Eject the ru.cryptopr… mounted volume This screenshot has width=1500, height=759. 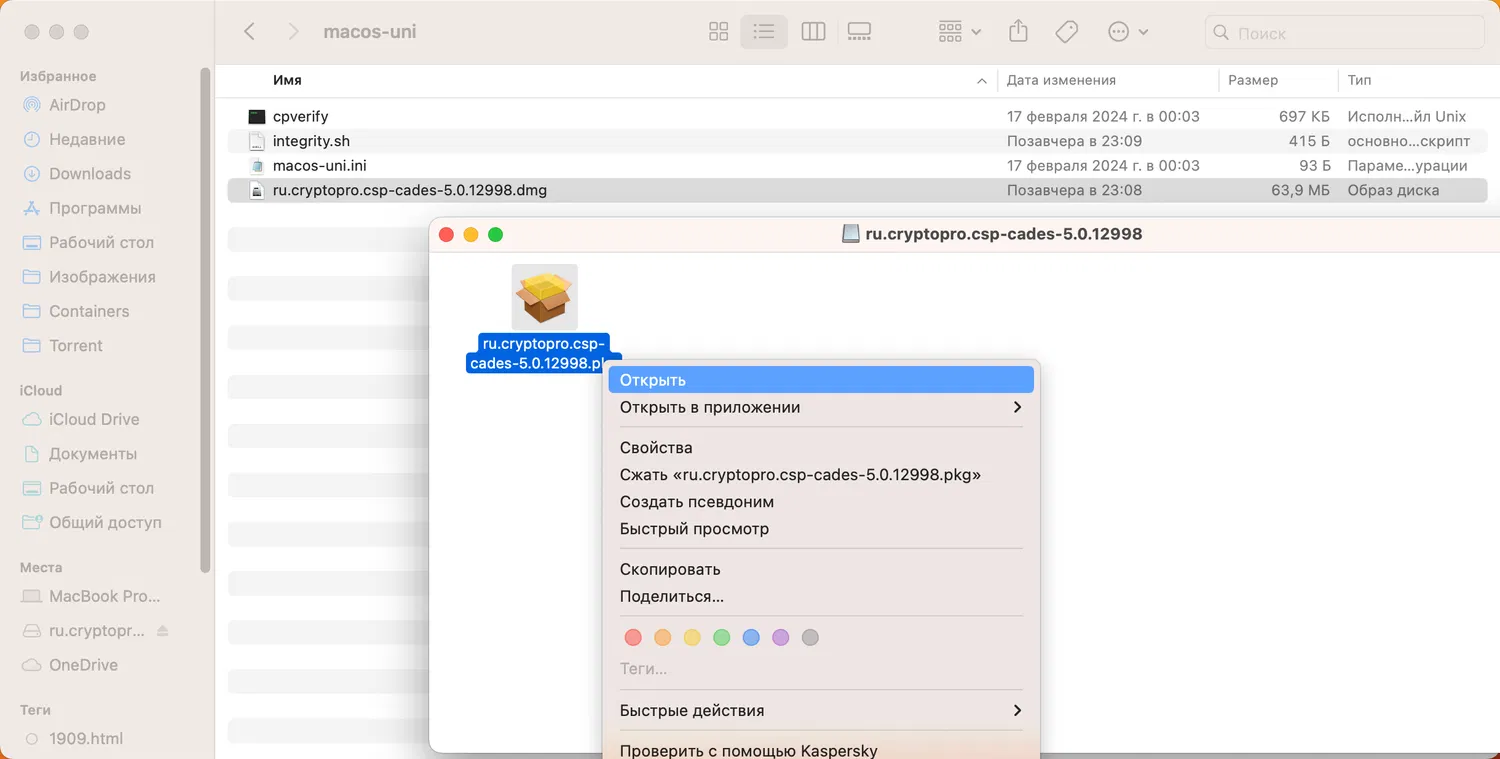[163, 631]
